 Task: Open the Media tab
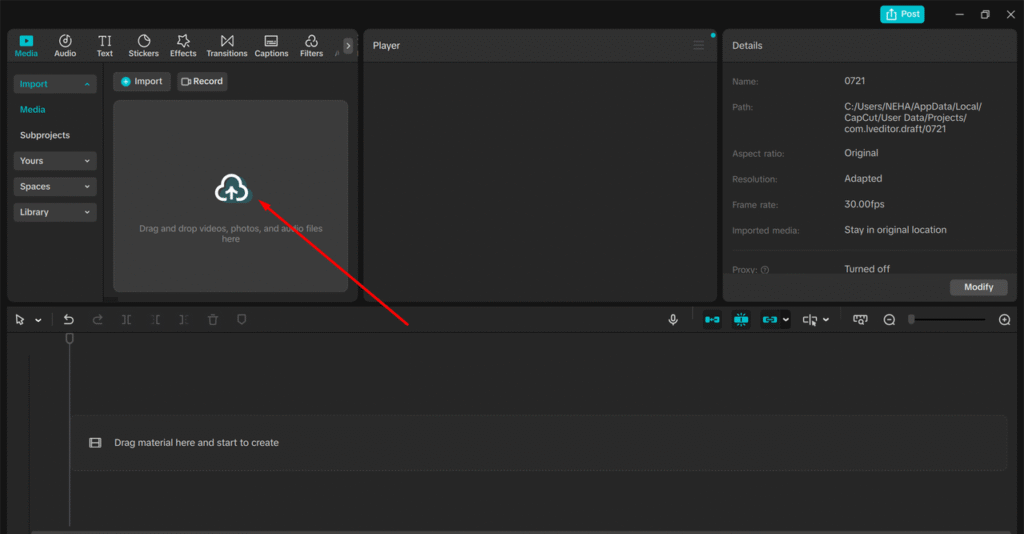click(26, 46)
